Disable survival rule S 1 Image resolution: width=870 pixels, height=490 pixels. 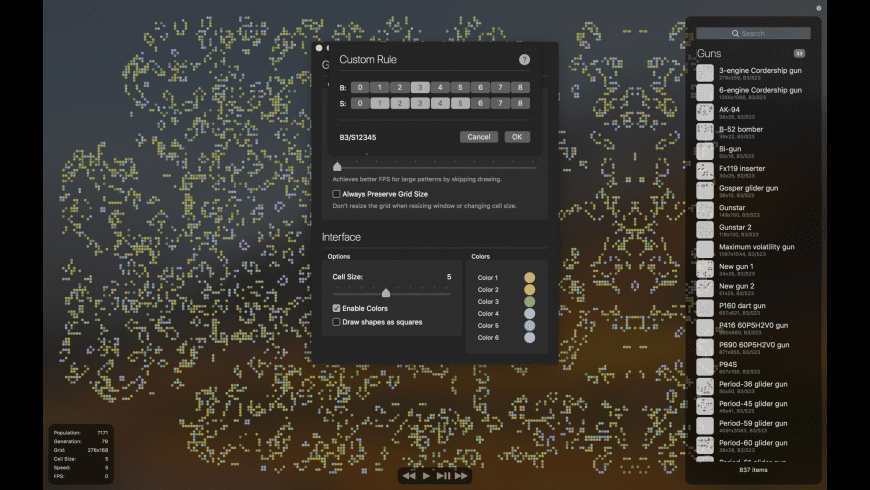380,103
